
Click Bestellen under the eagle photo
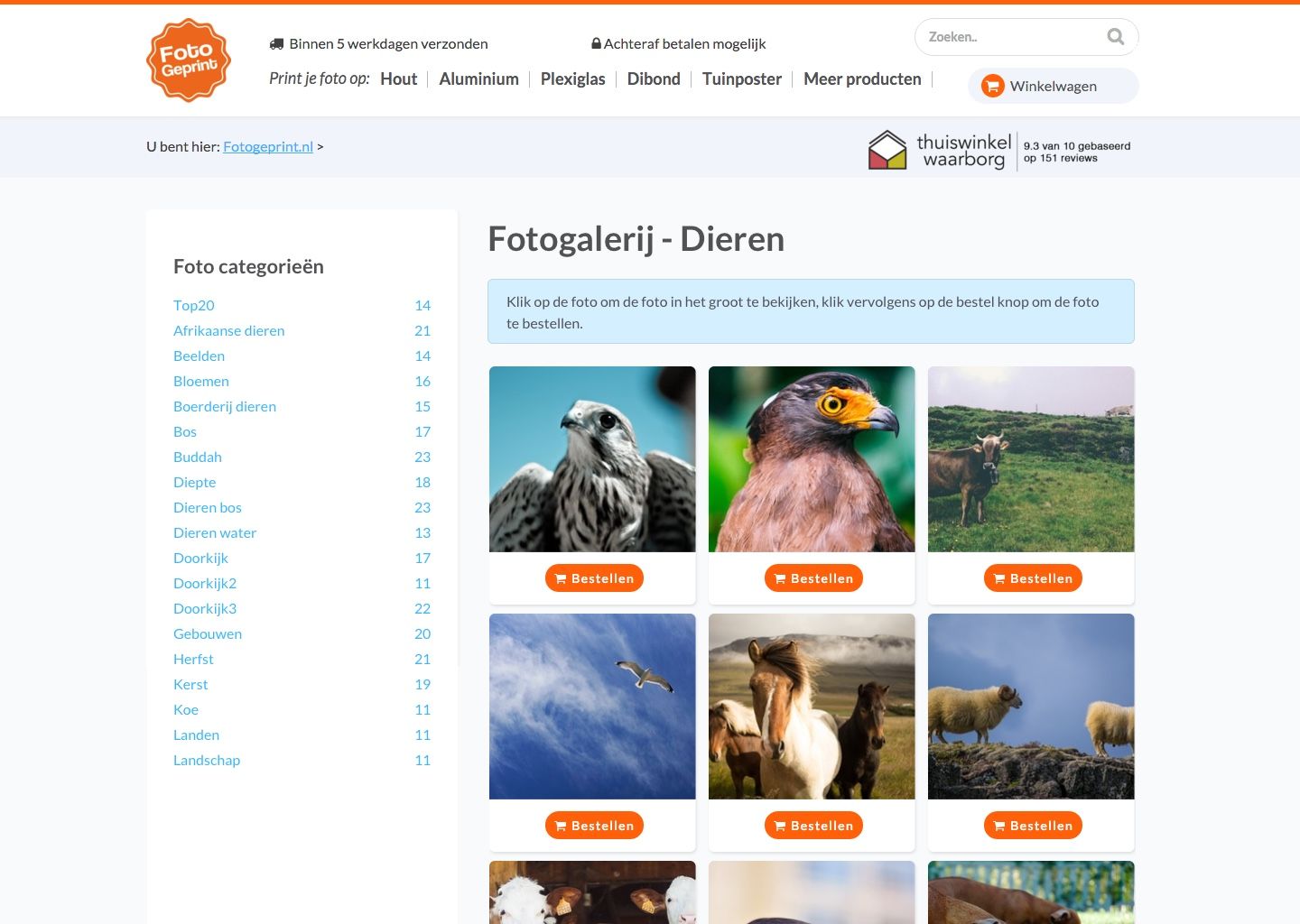point(813,578)
